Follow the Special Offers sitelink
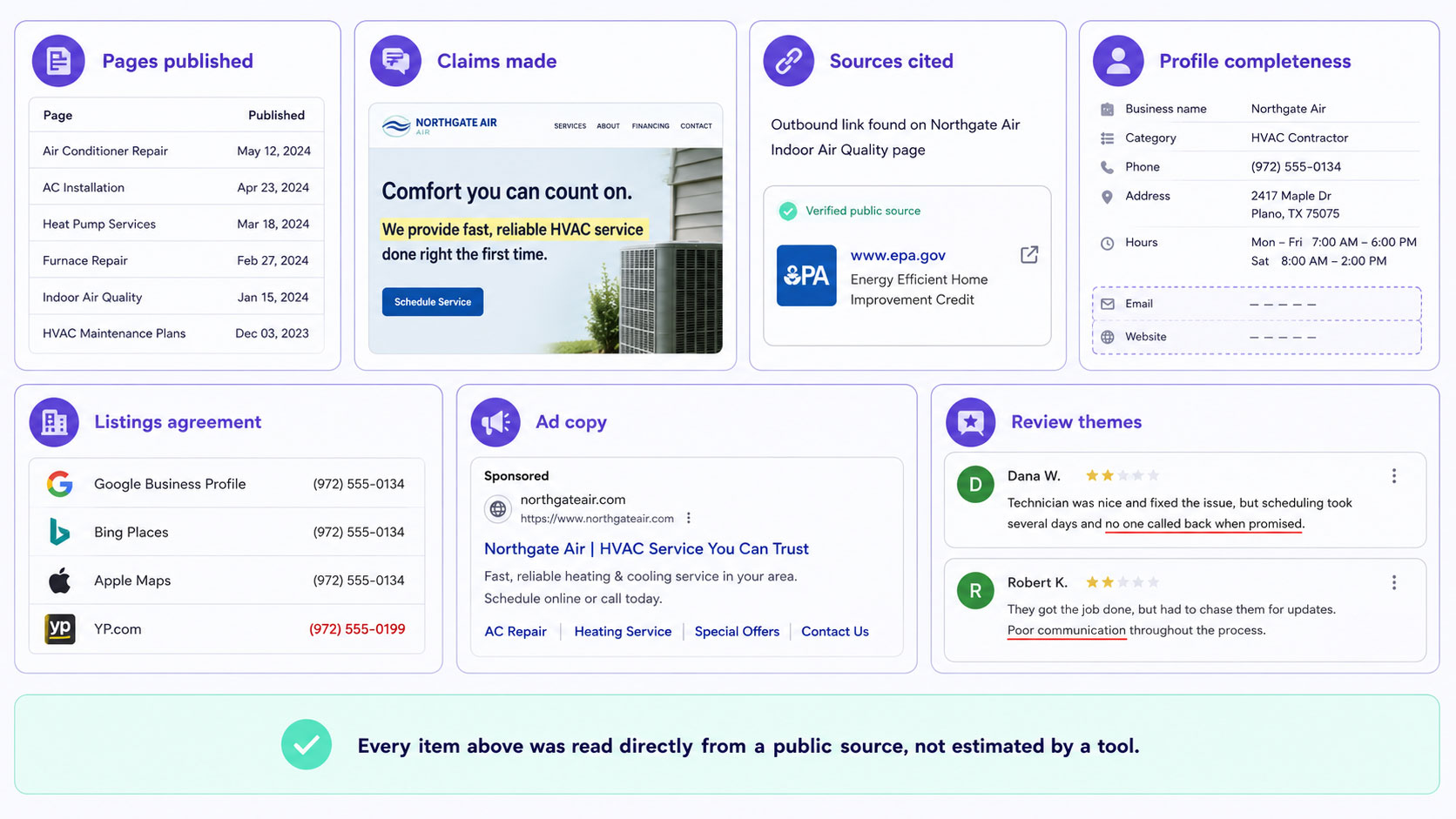The height and width of the screenshot is (819, 1456). (737, 631)
